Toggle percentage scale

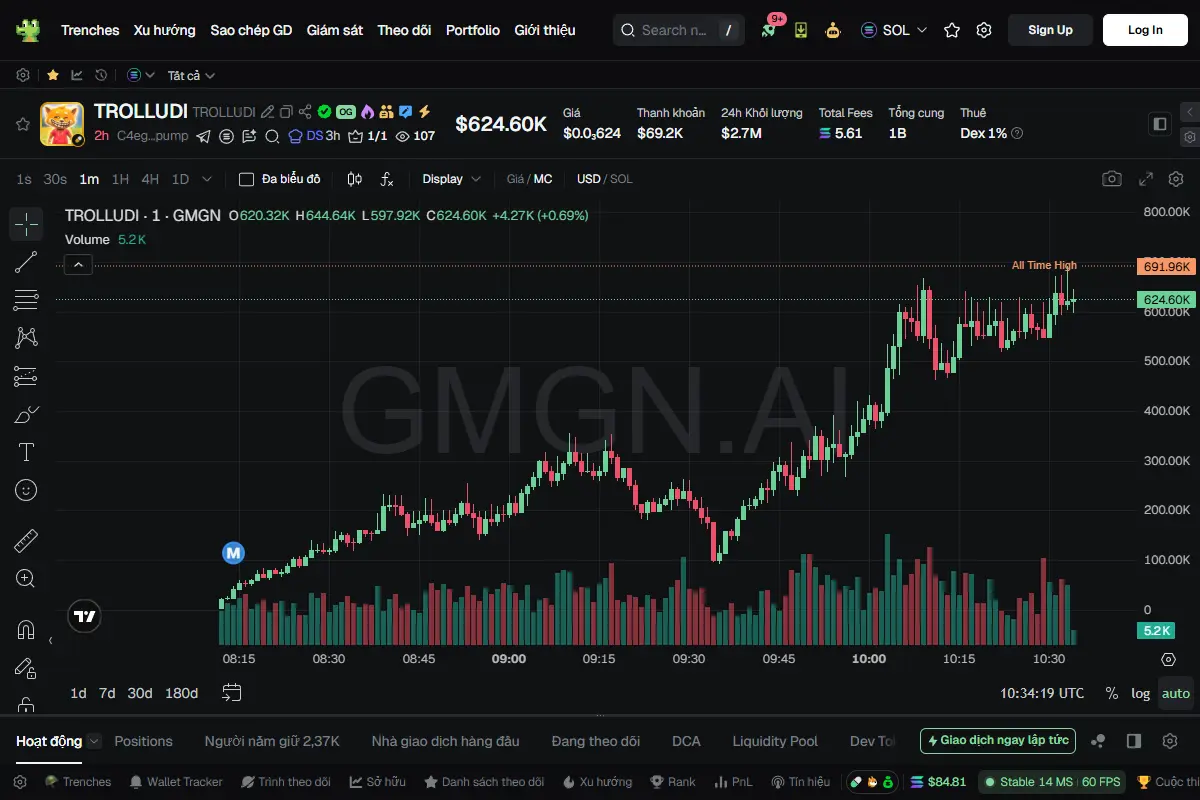pos(1112,693)
